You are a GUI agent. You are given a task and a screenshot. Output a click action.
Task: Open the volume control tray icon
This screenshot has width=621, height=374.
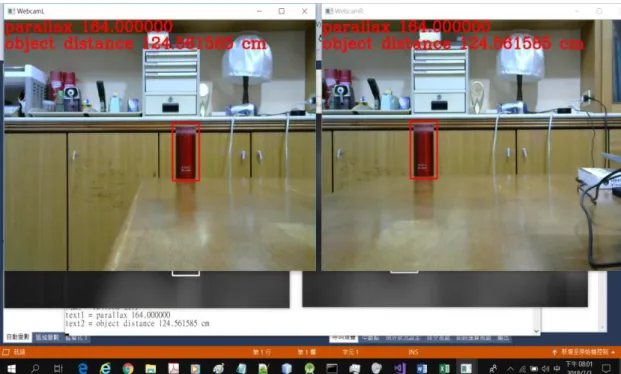545,368
